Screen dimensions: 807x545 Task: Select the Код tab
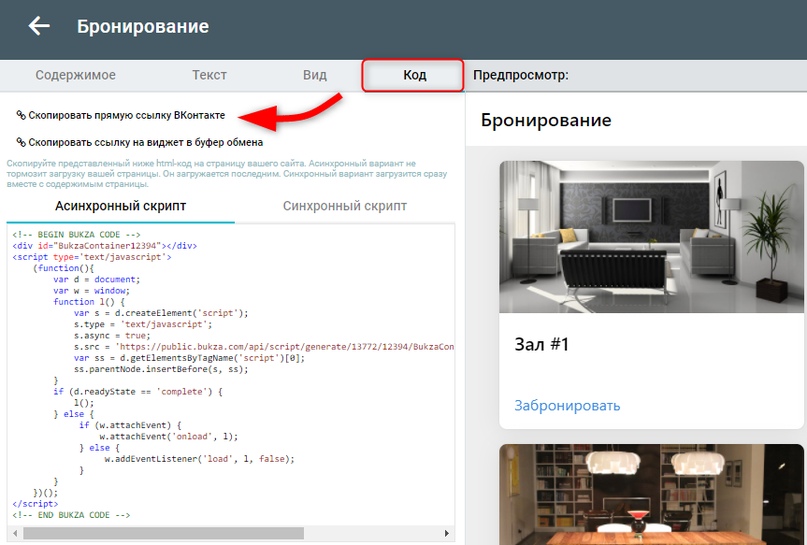(414, 75)
